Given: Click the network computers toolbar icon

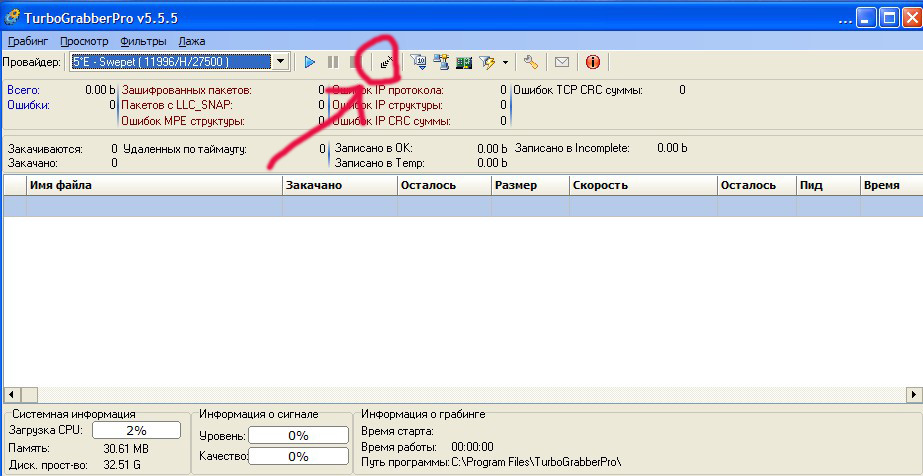Looking at the screenshot, I should (441, 62).
